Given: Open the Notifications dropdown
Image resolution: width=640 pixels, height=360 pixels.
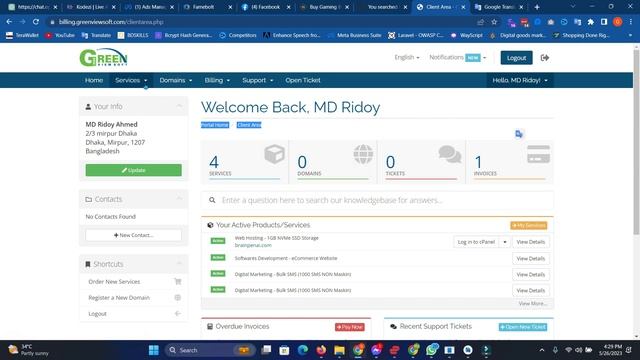Looking at the screenshot, I should pyautogui.click(x=458, y=57).
